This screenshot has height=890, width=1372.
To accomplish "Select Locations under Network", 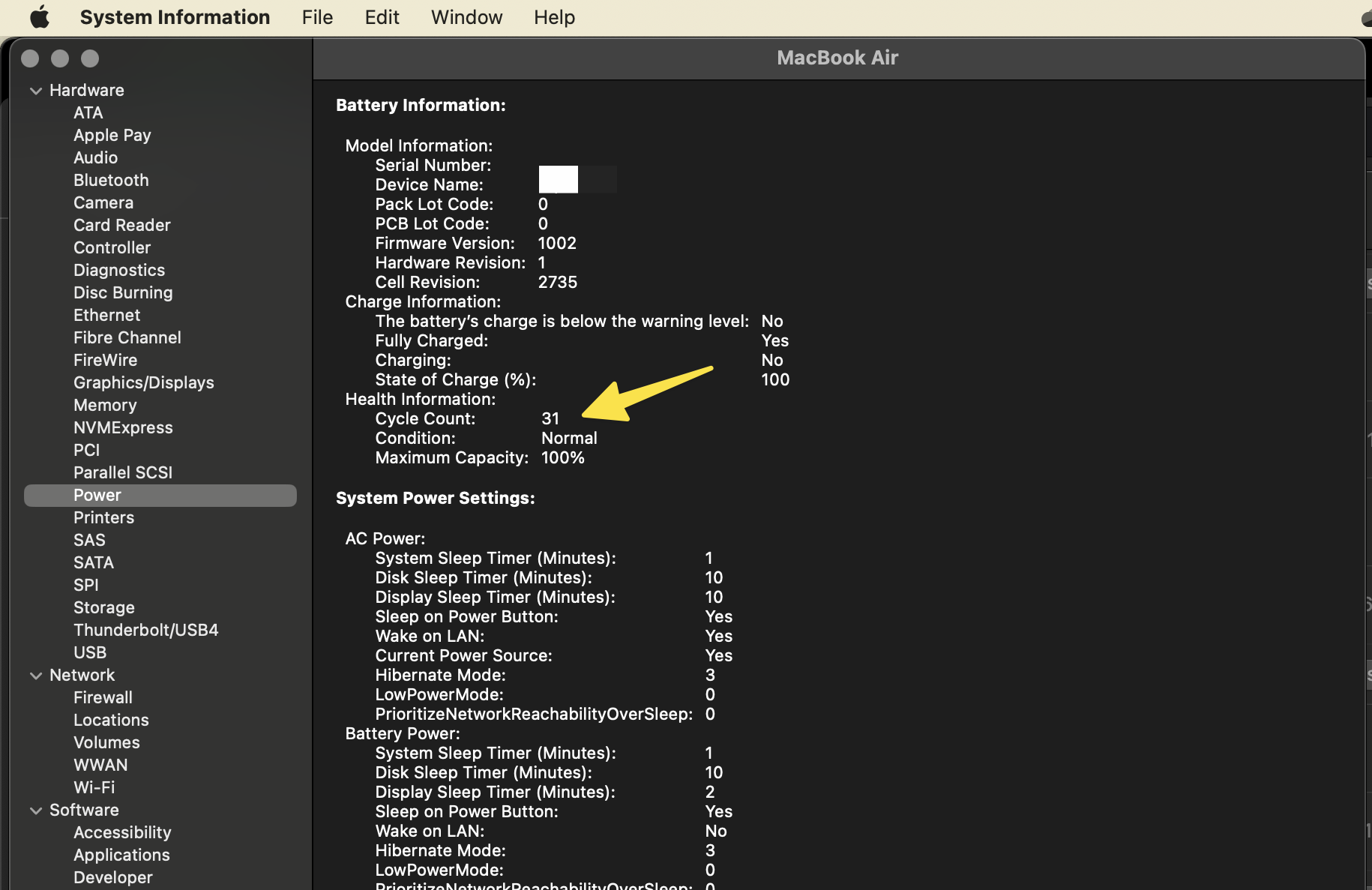I will (111, 720).
